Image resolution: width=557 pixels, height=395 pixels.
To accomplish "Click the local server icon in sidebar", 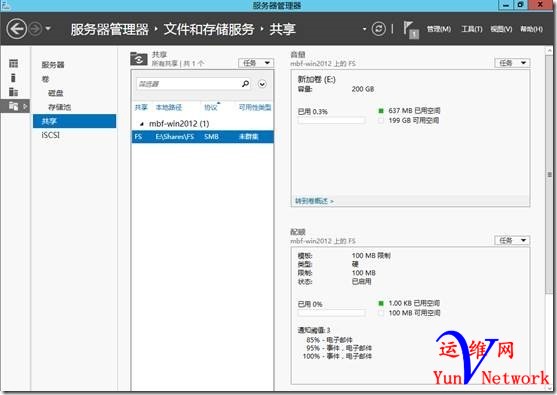I will (13, 77).
